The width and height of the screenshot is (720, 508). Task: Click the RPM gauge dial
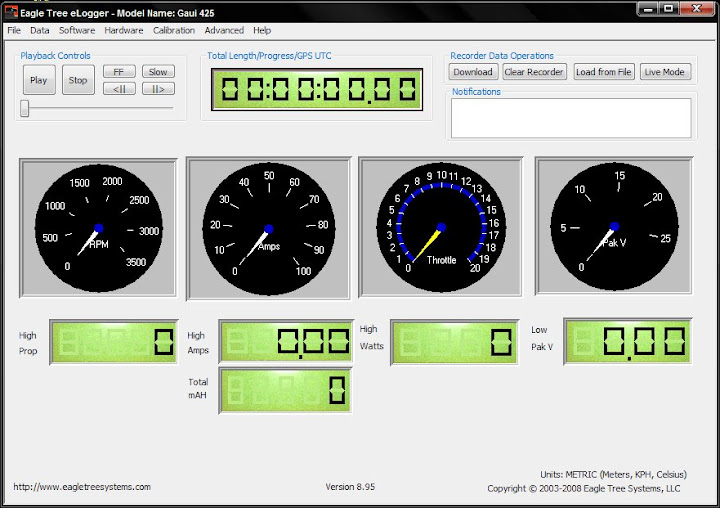pyautogui.click(x=98, y=230)
